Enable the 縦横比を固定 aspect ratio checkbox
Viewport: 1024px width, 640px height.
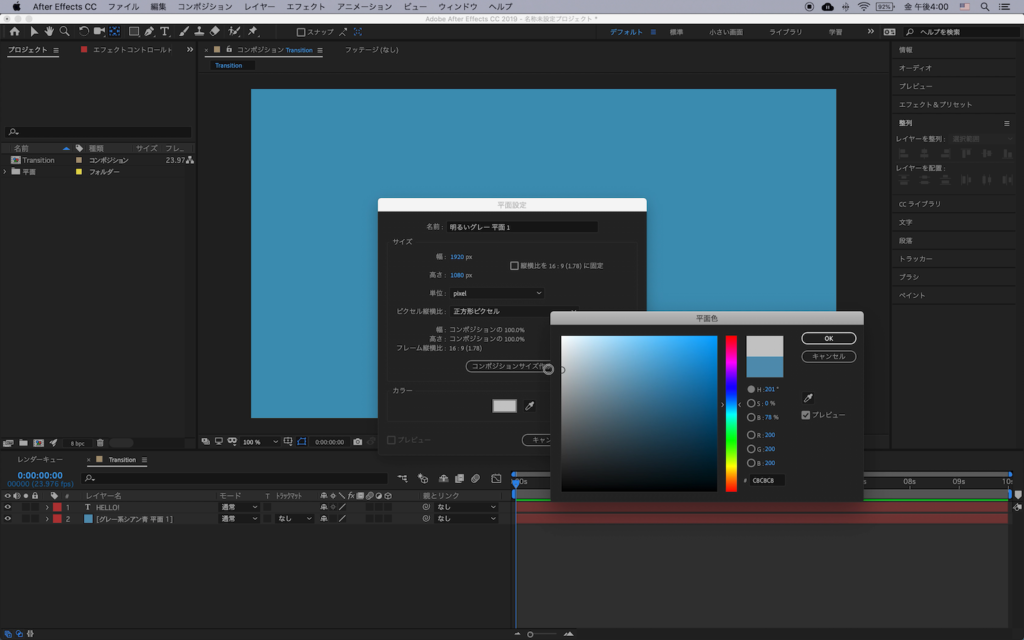click(514, 266)
